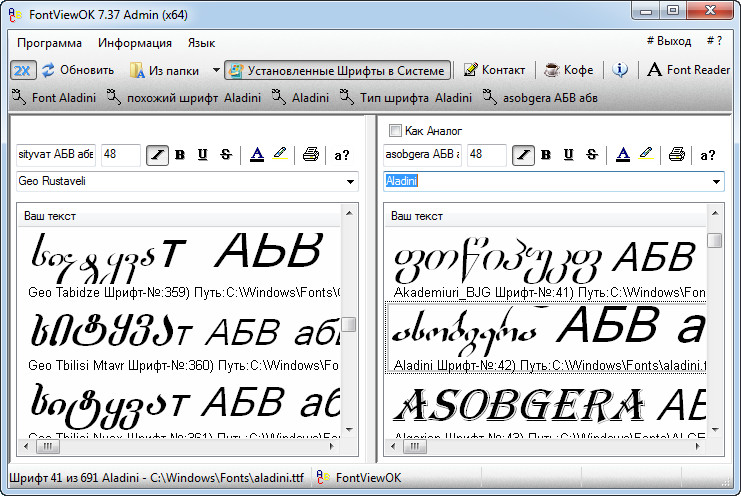The image size is (741, 496).
Task: Open the Программа menu
Action: [49, 43]
